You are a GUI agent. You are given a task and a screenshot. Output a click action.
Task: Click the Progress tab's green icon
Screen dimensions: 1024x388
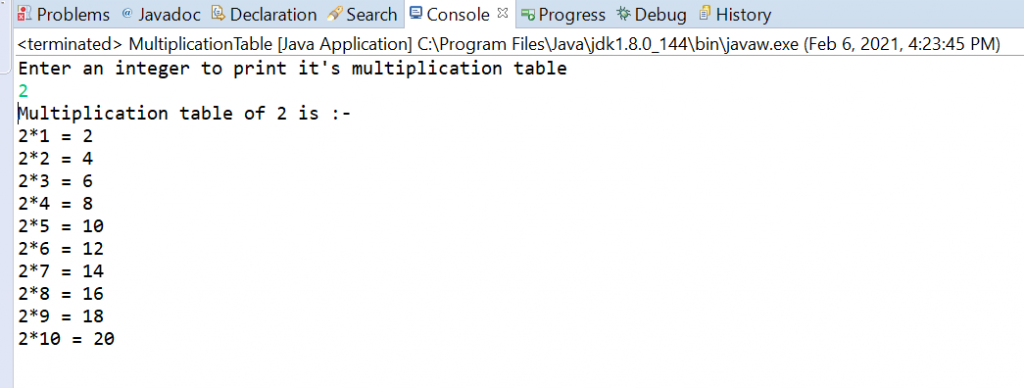pyautogui.click(x=528, y=14)
